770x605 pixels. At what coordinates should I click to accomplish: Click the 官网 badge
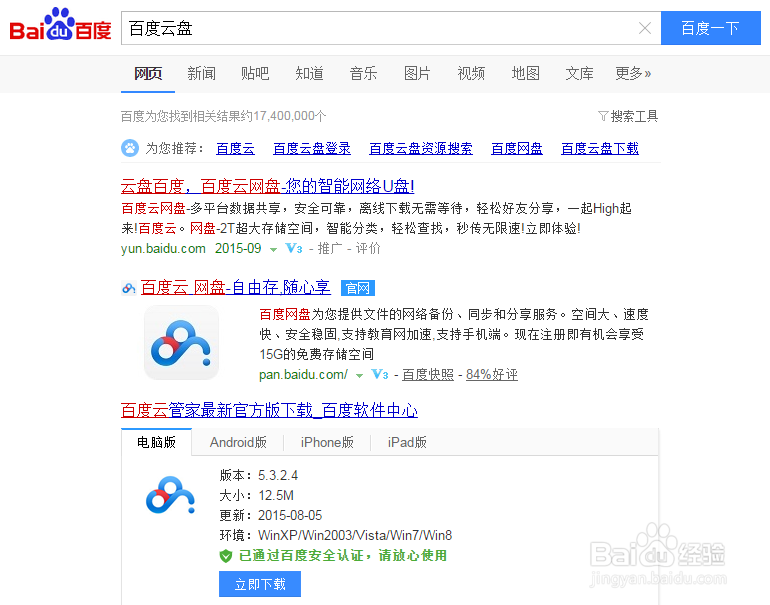358,288
